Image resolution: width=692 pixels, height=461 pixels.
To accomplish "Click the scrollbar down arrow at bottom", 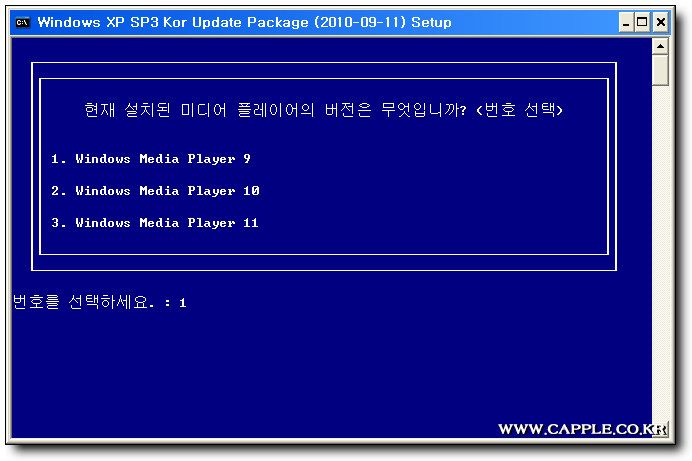I will [x=660, y=429].
